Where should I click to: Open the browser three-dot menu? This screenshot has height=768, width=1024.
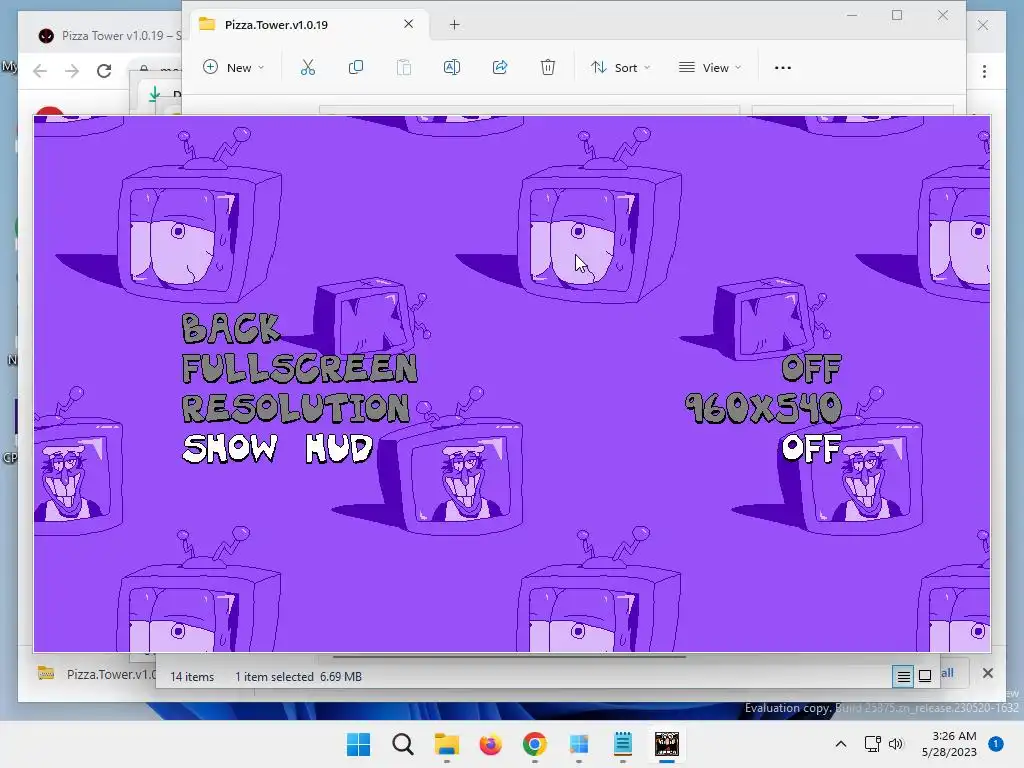coord(984,71)
